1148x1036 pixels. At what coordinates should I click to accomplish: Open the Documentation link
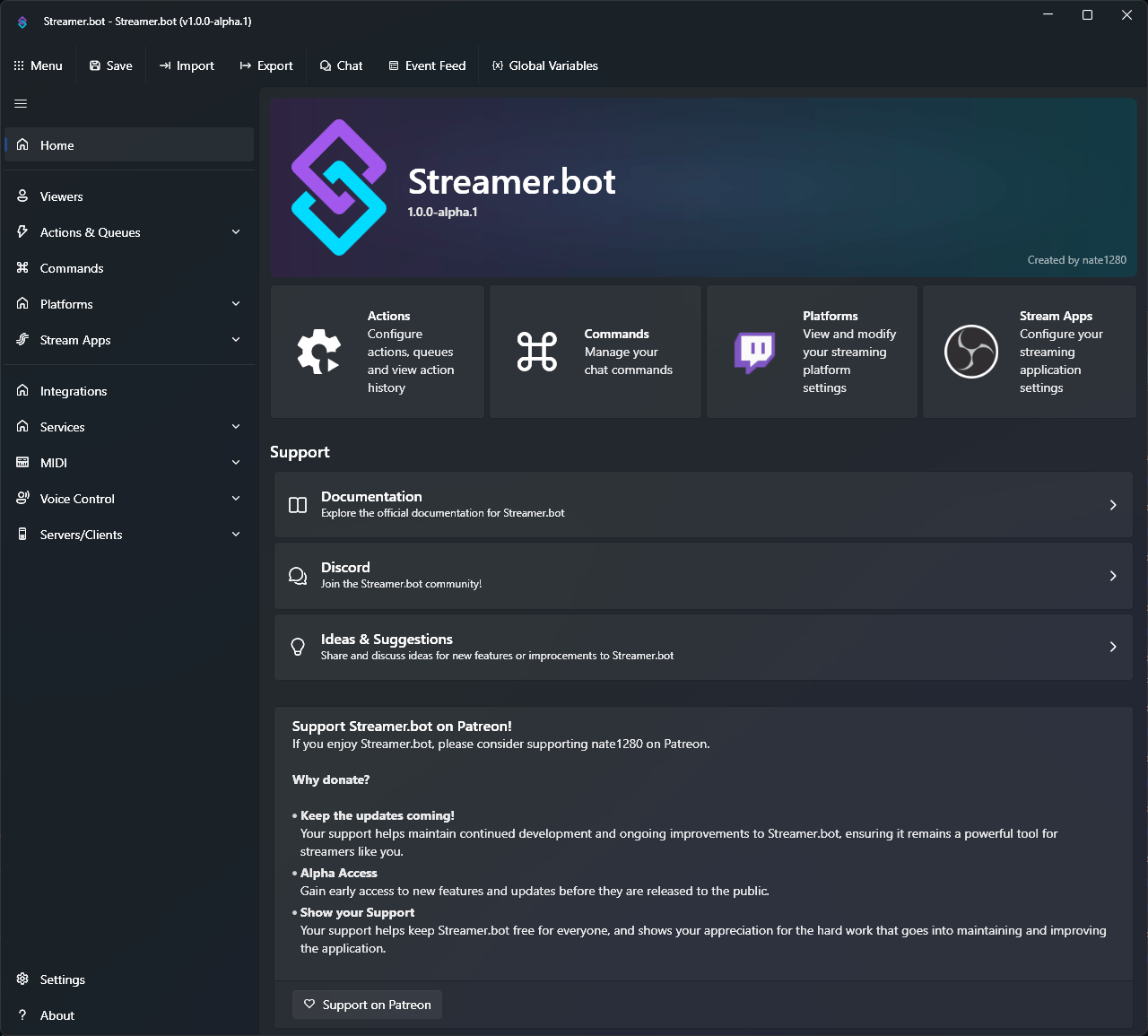pyautogui.click(x=703, y=504)
